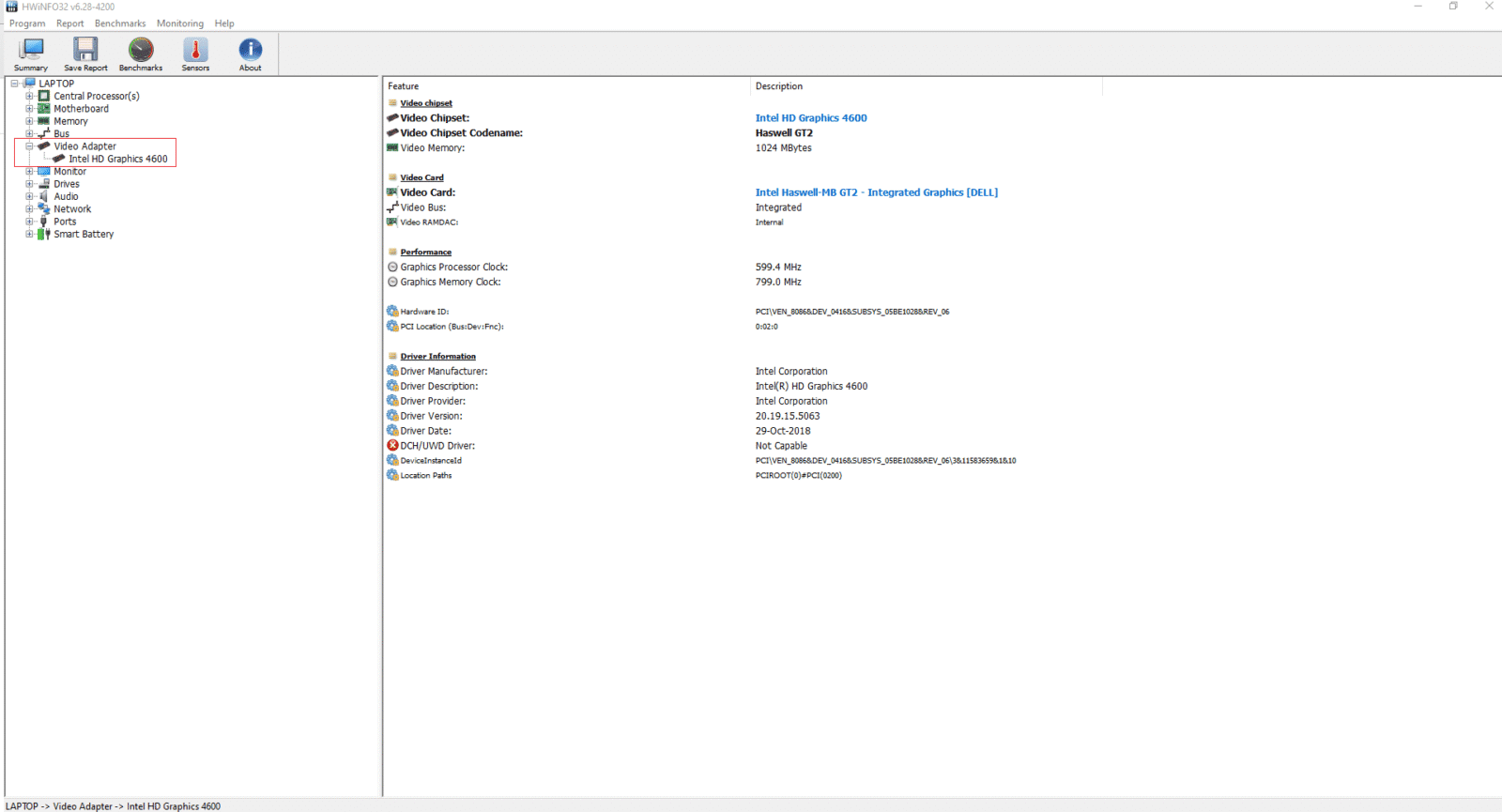Open the Report menu
Image resolution: width=1502 pixels, height=812 pixels.
pyautogui.click(x=69, y=23)
